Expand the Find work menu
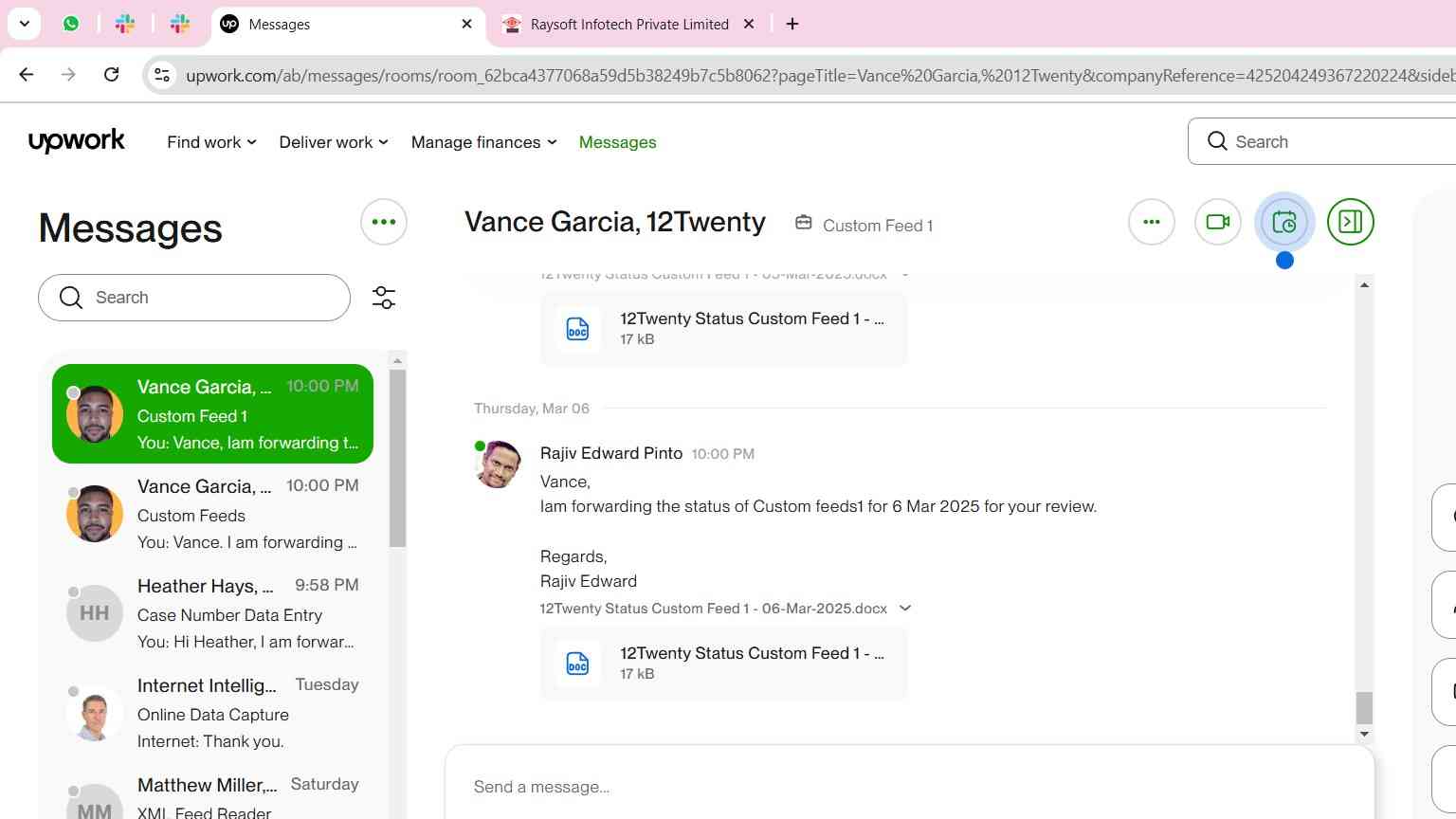The height and width of the screenshot is (819, 1456). tap(211, 142)
